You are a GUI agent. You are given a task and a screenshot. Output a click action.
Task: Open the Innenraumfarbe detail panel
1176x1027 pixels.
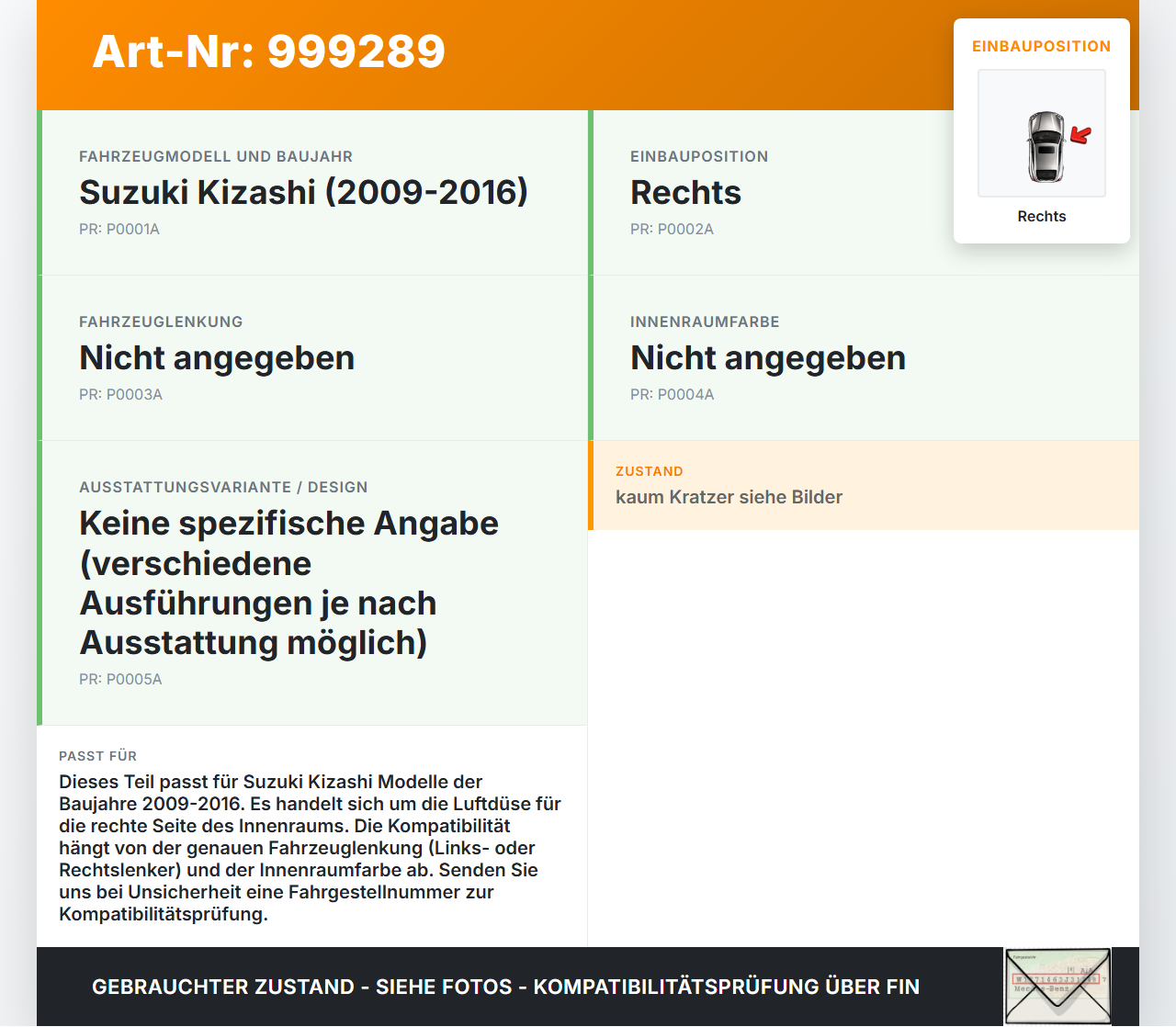point(864,357)
